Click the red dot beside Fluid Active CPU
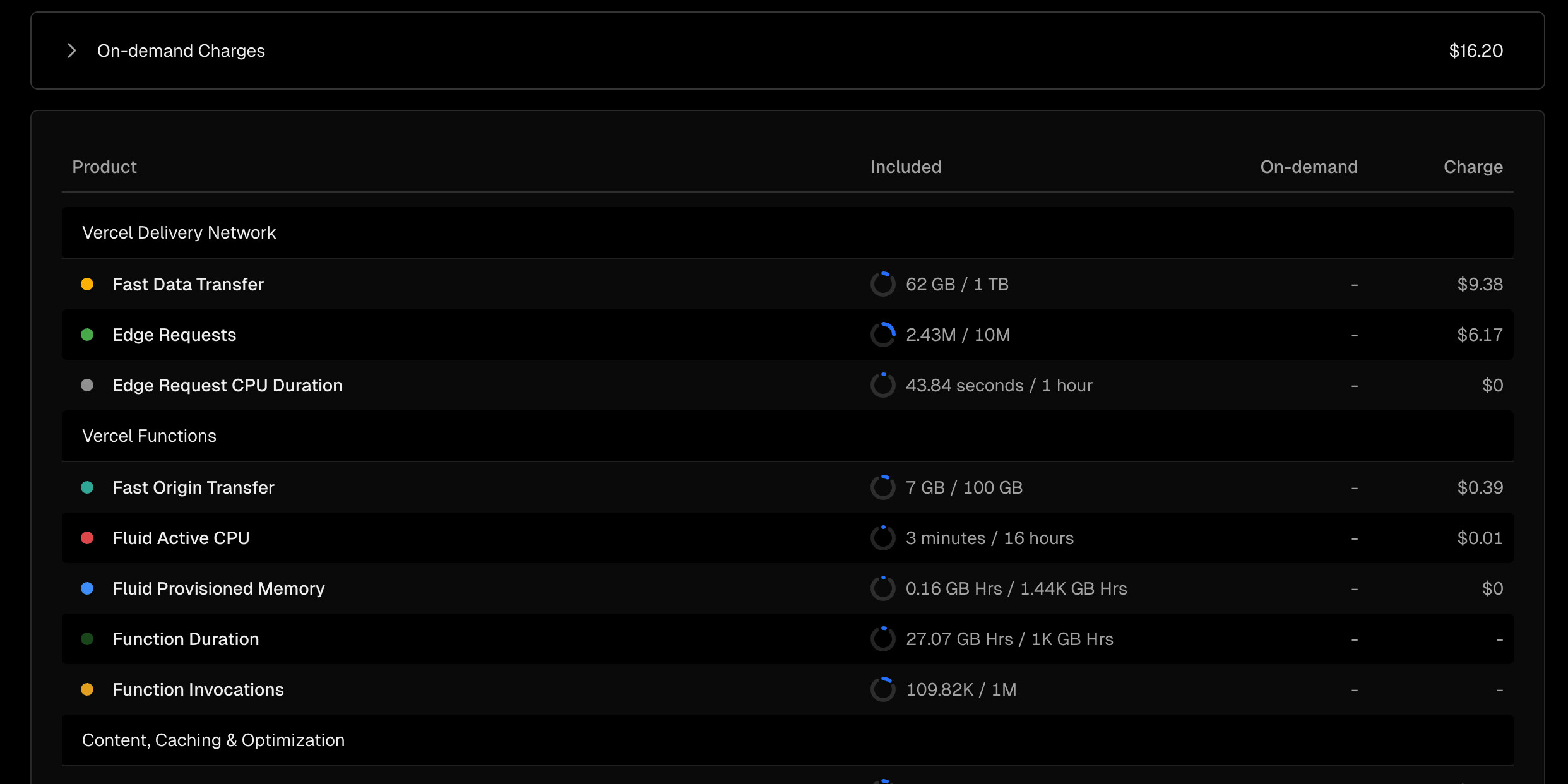 (87, 538)
